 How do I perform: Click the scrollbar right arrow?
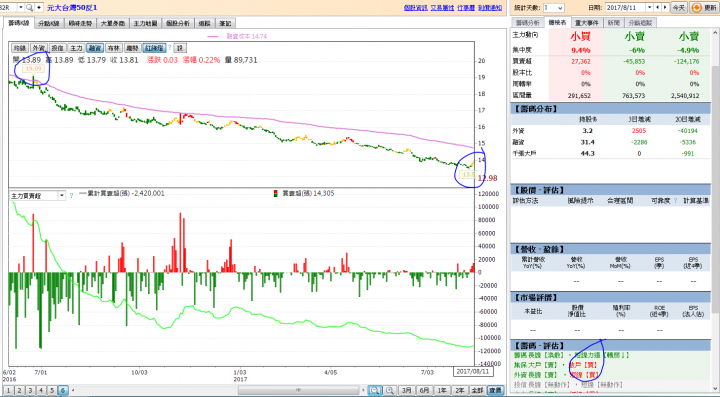tap(363, 391)
